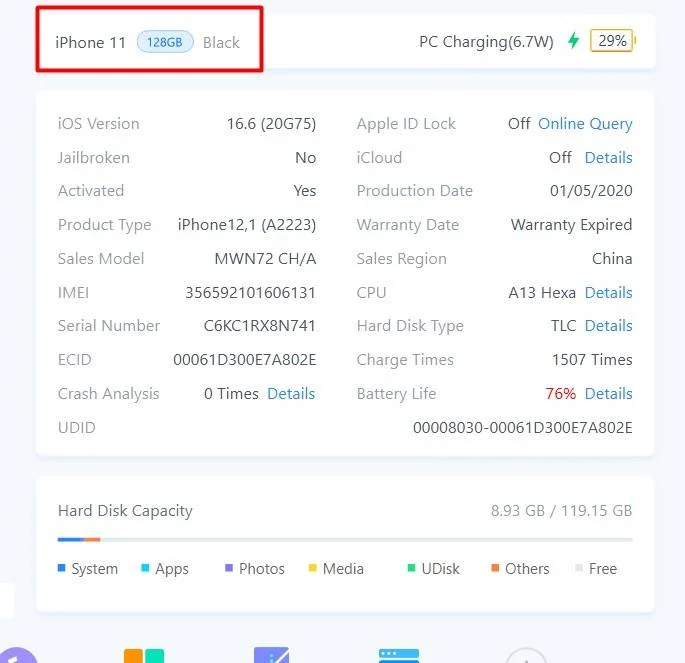Open Hard Disk Type Details link

tap(608, 325)
